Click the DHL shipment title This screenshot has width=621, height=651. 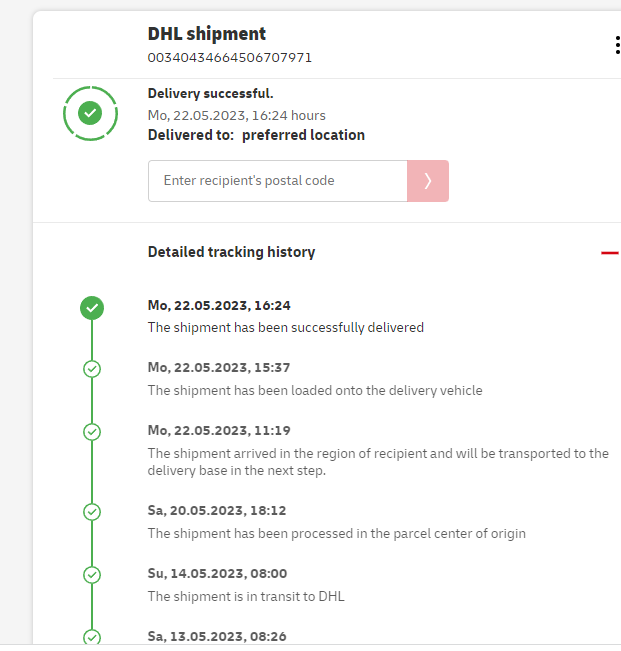[x=207, y=35]
